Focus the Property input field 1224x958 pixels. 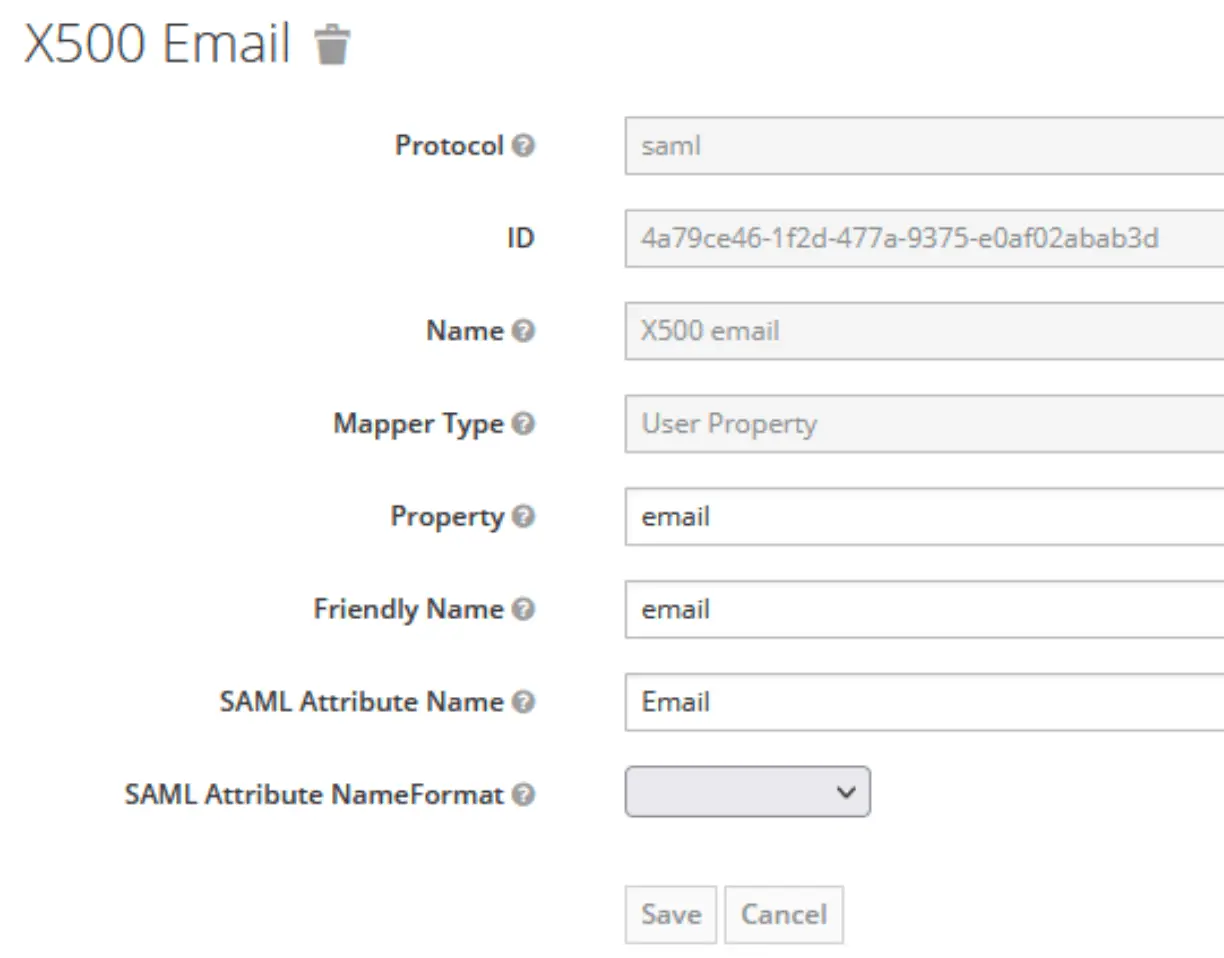coord(924,517)
